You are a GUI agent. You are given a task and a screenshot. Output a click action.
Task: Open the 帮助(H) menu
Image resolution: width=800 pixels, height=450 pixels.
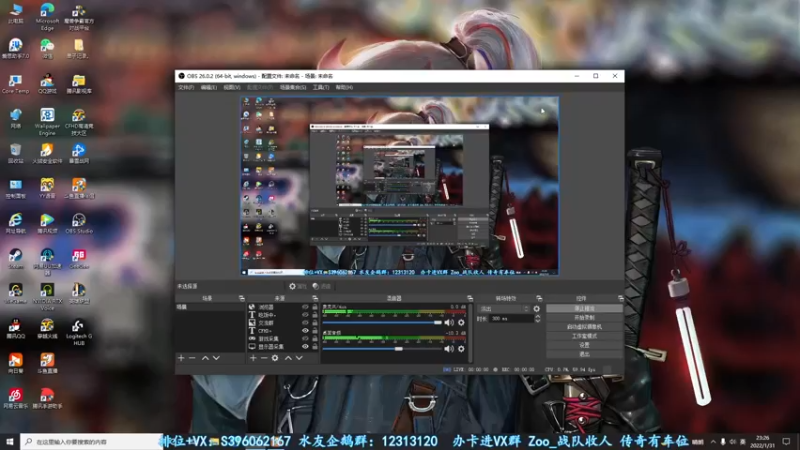[x=344, y=88]
